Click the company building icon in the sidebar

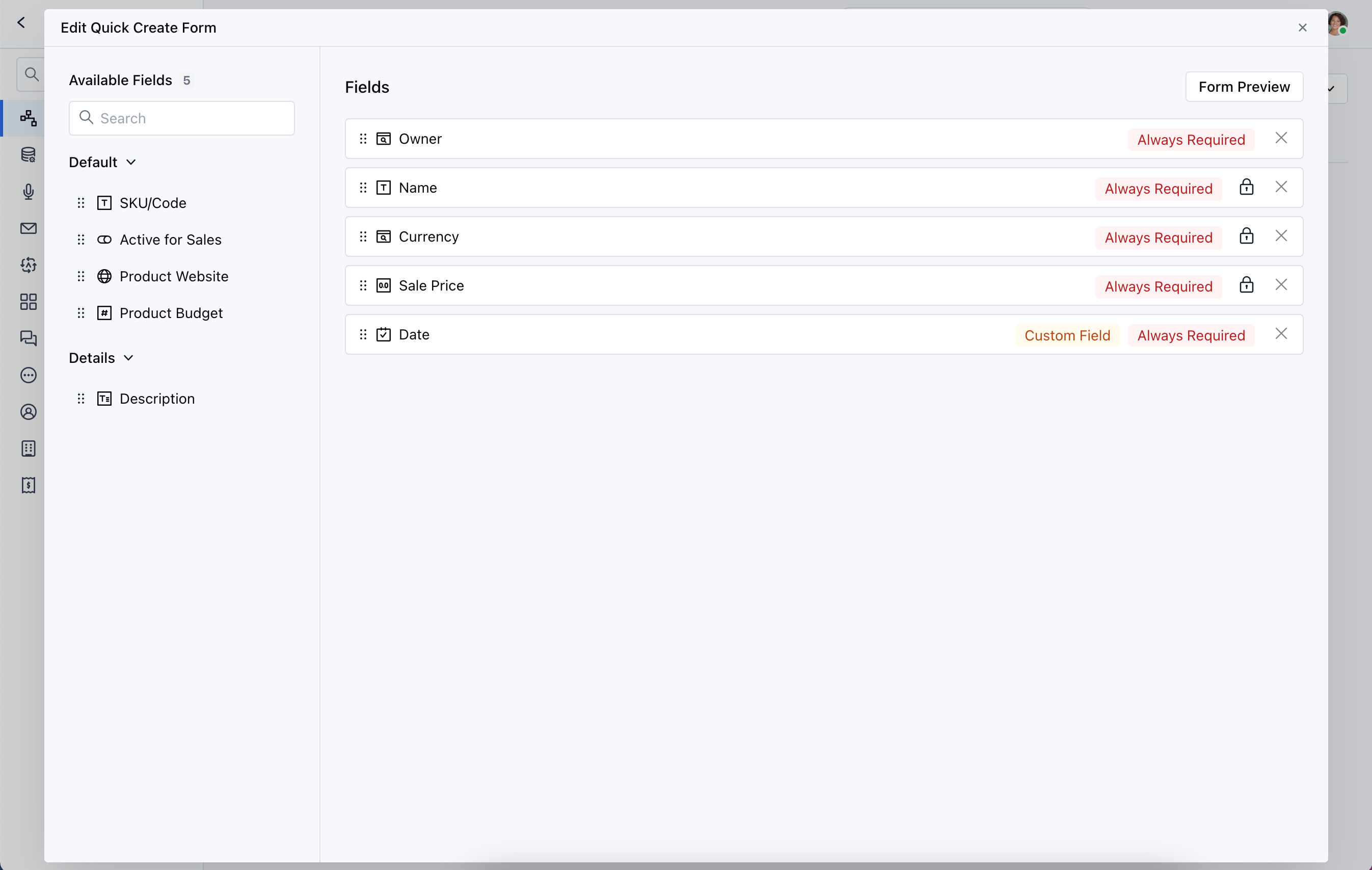point(29,449)
